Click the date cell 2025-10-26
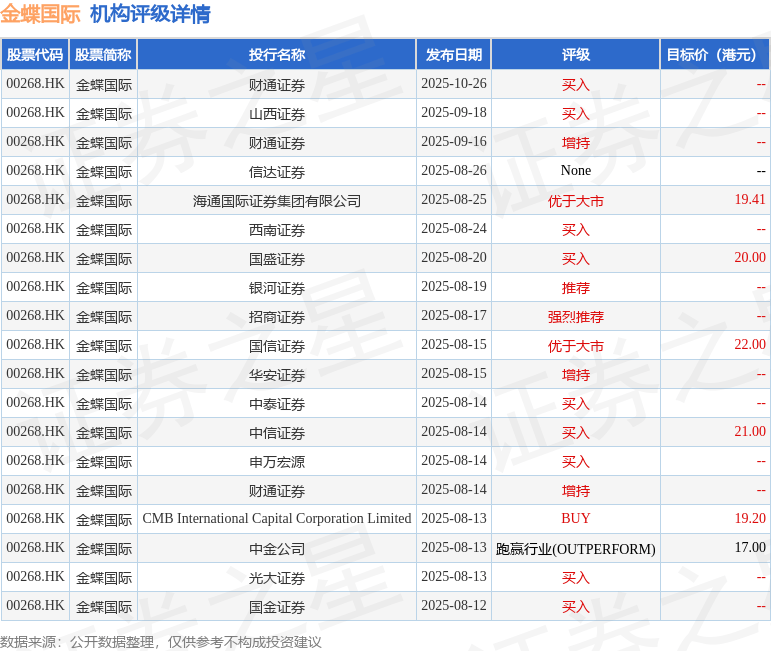 [454, 84]
